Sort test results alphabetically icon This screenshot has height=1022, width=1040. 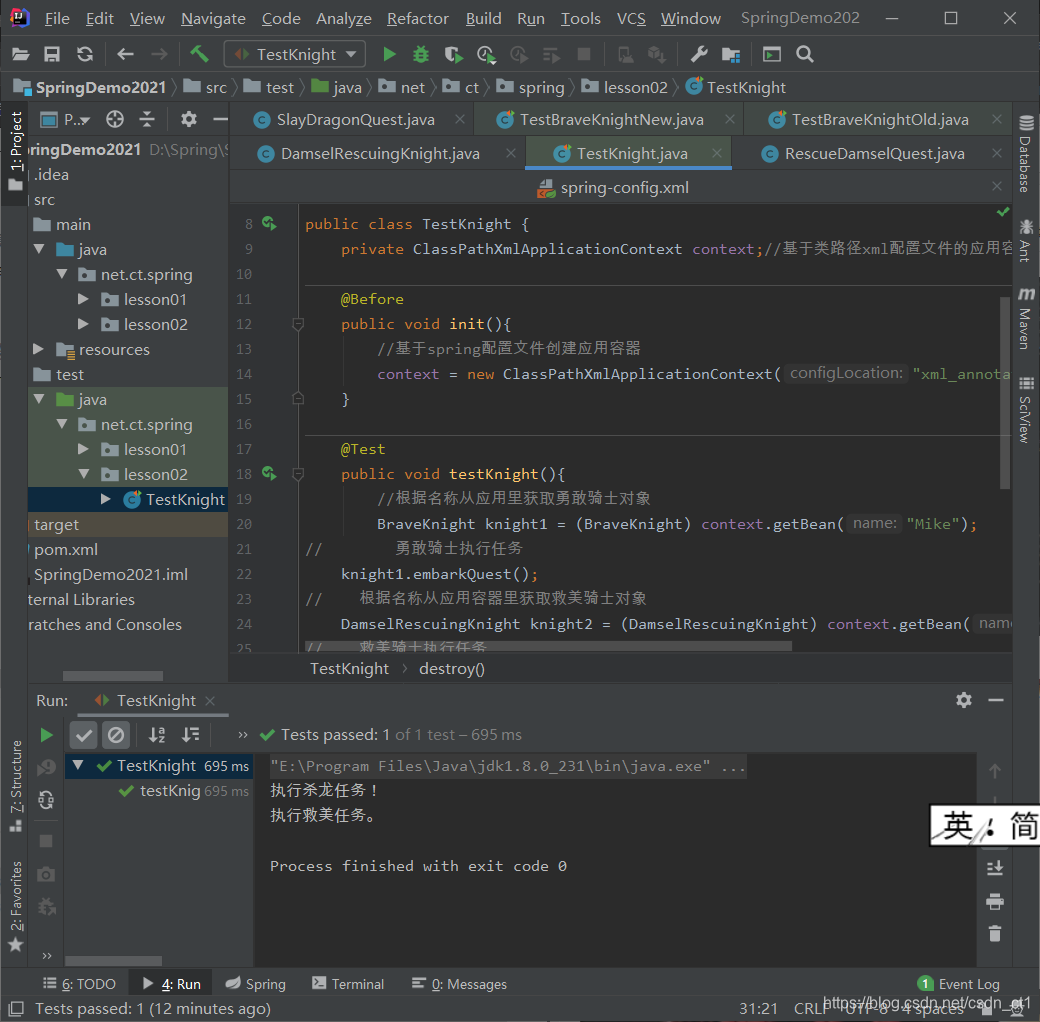pyautogui.click(x=157, y=735)
